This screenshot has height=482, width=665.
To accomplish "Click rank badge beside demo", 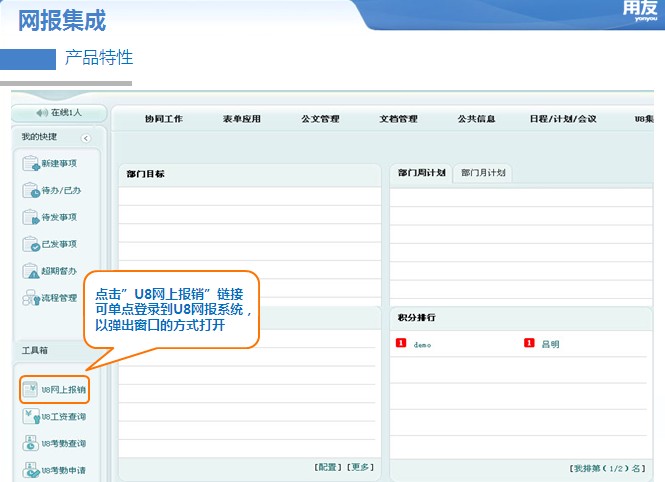I will click(401, 343).
